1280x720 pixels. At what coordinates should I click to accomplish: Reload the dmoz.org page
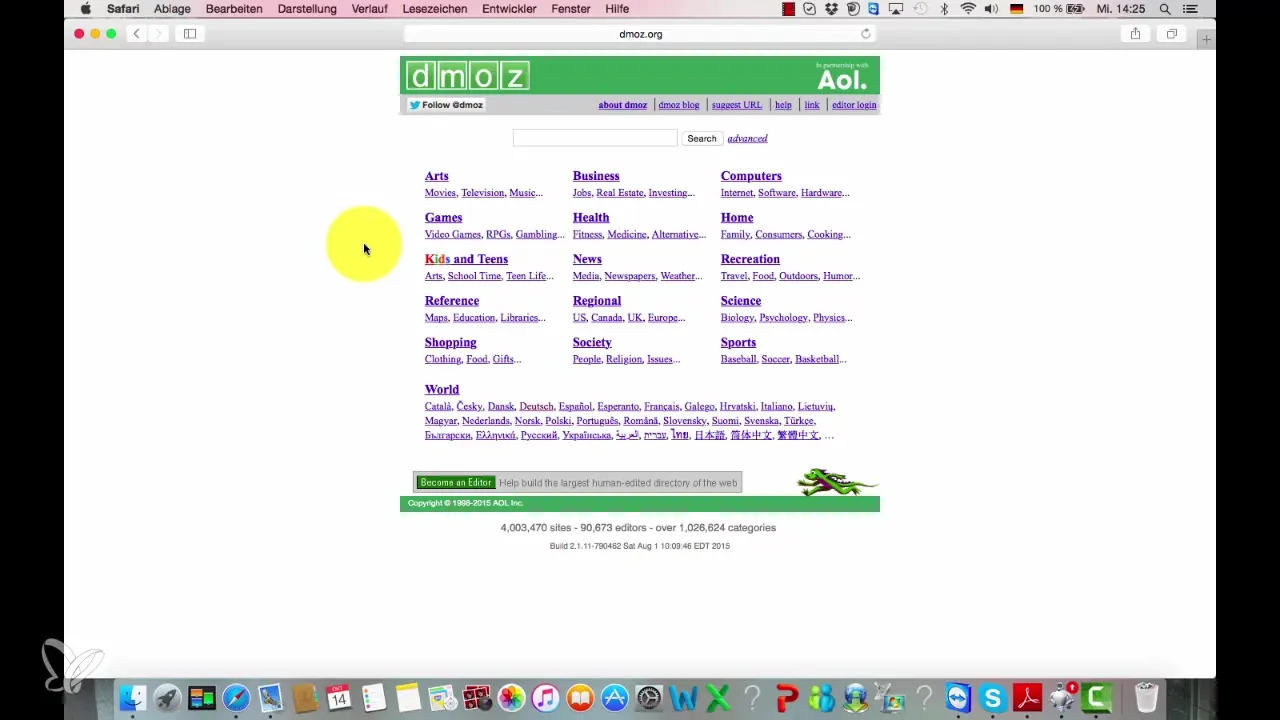[866, 34]
